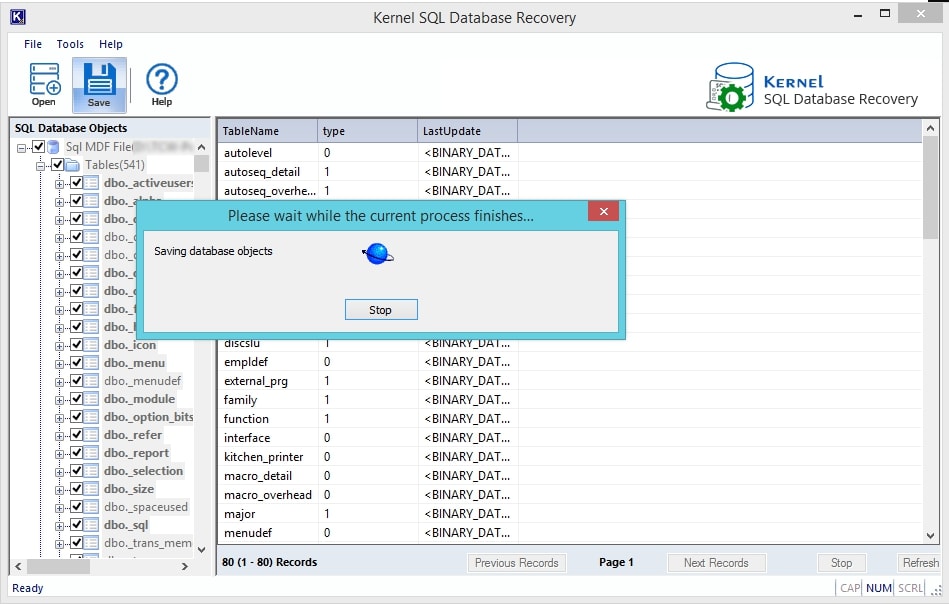Expand the dbo._activeusers tree node
This screenshot has height=604, width=949.
pyautogui.click(x=59, y=184)
